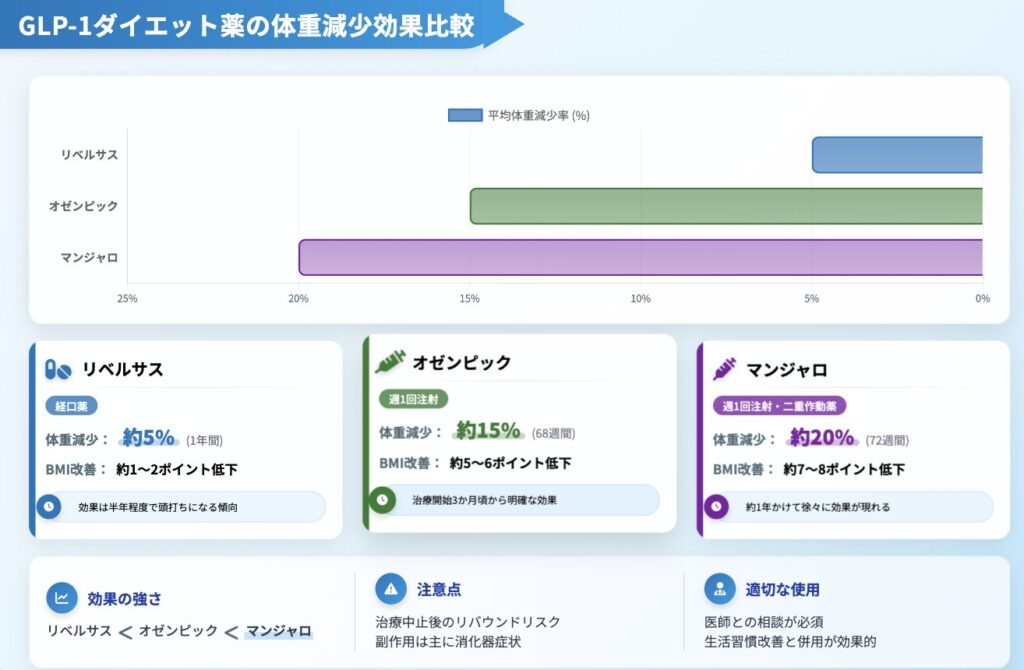Click the 10% axis tick label
This screenshot has width=1024, height=670.
click(641, 298)
